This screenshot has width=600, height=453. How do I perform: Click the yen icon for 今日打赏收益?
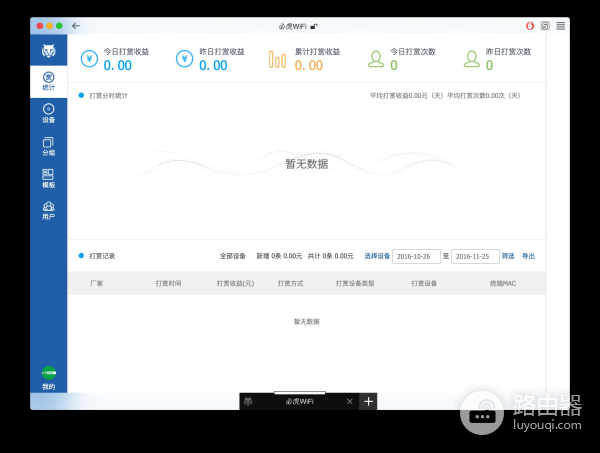(89, 59)
